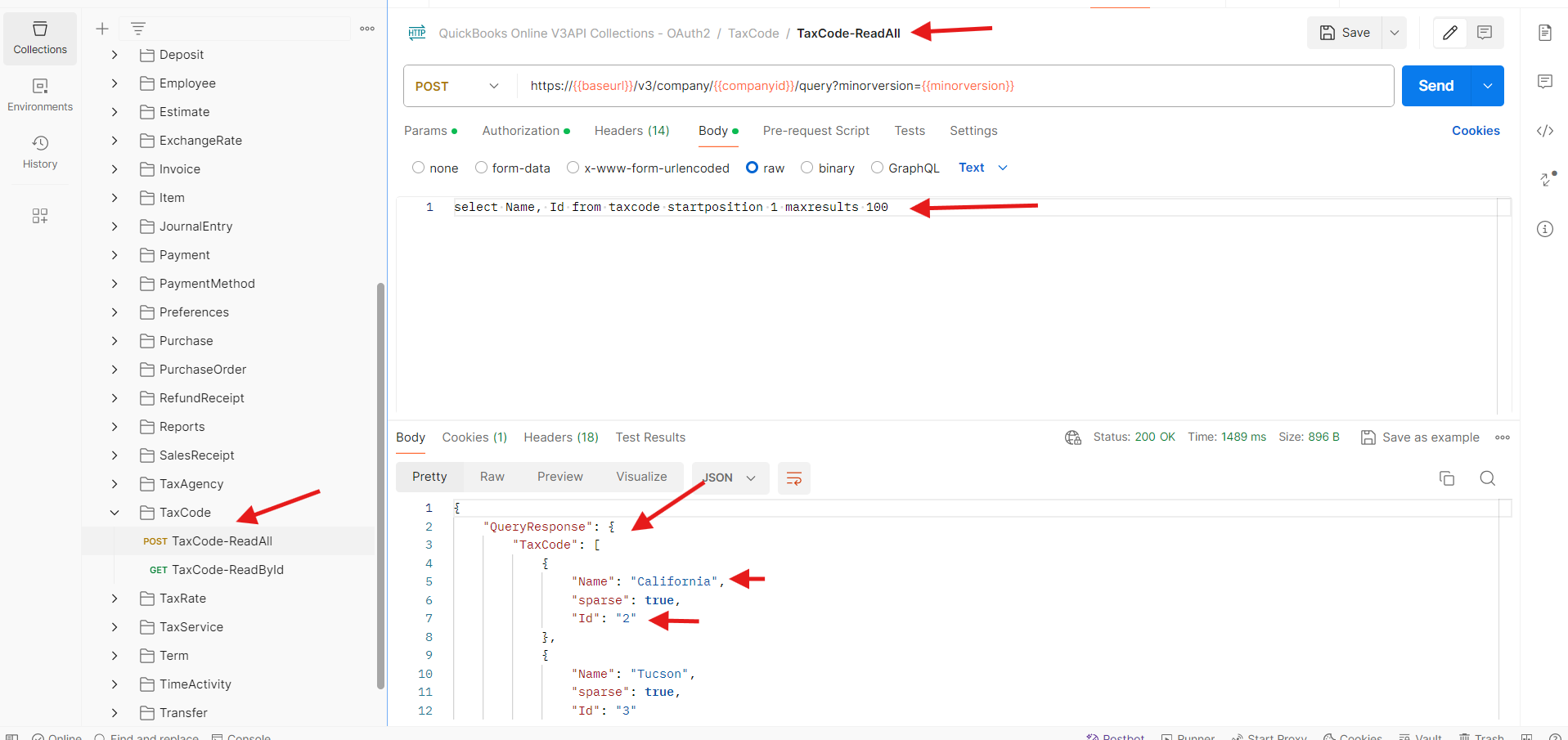Switch response view to Preview
Image resolution: width=1568 pixels, height=740 pixels.
(559, 477)
